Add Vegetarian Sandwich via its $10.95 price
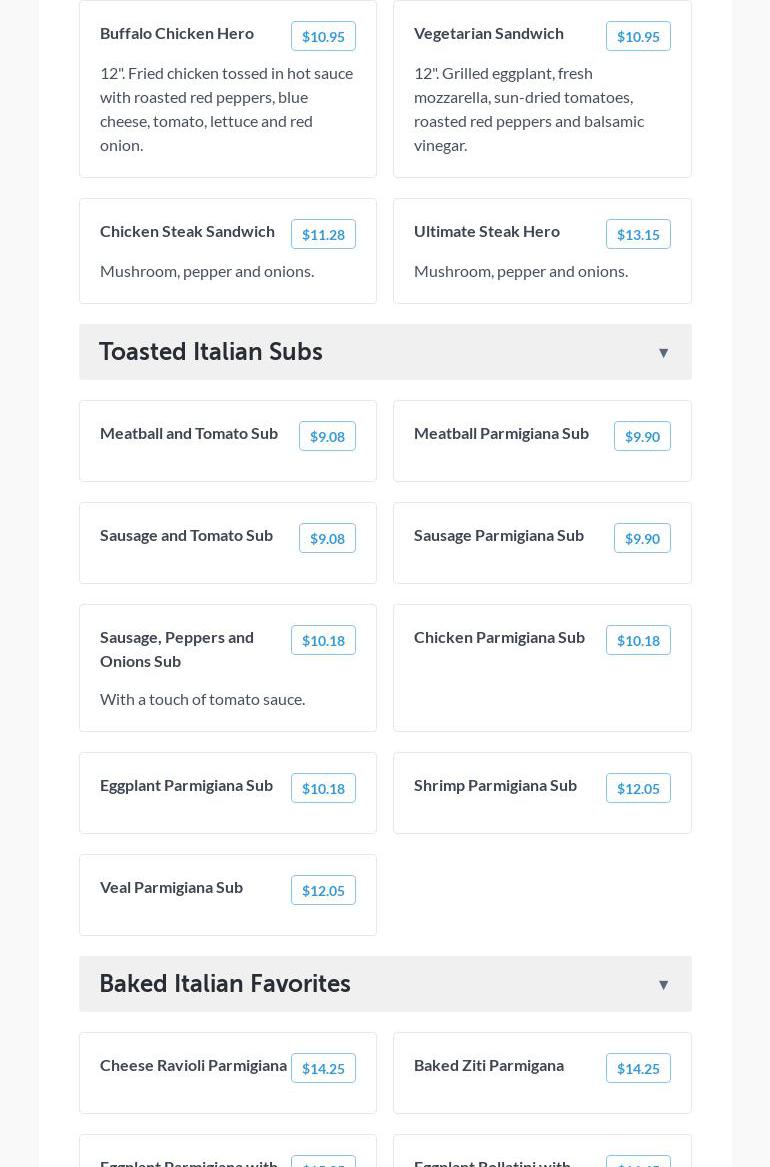 pyautogui.click(x=637, y=37)
